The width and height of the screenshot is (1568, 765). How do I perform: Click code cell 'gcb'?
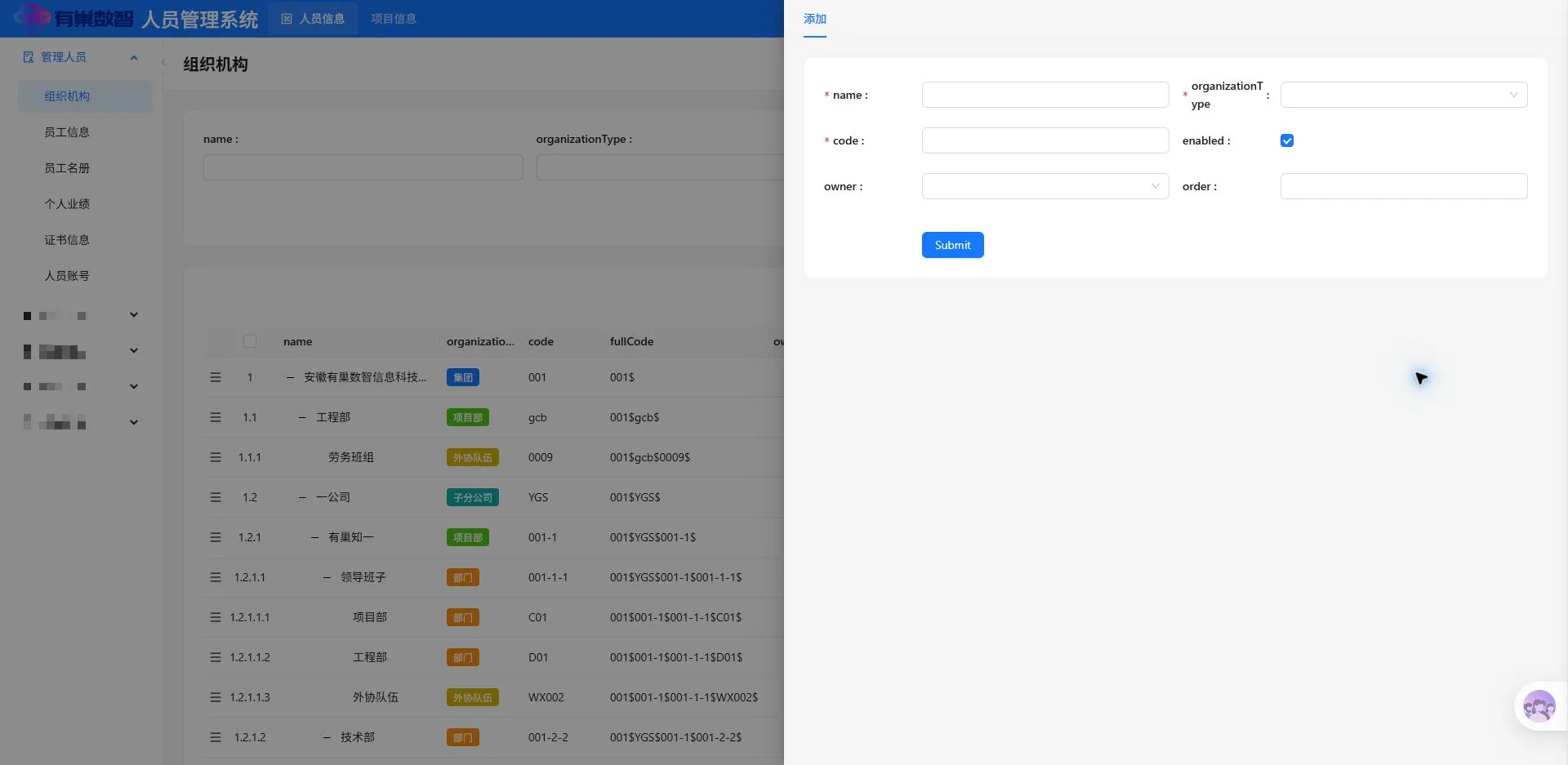pos(537,417)
